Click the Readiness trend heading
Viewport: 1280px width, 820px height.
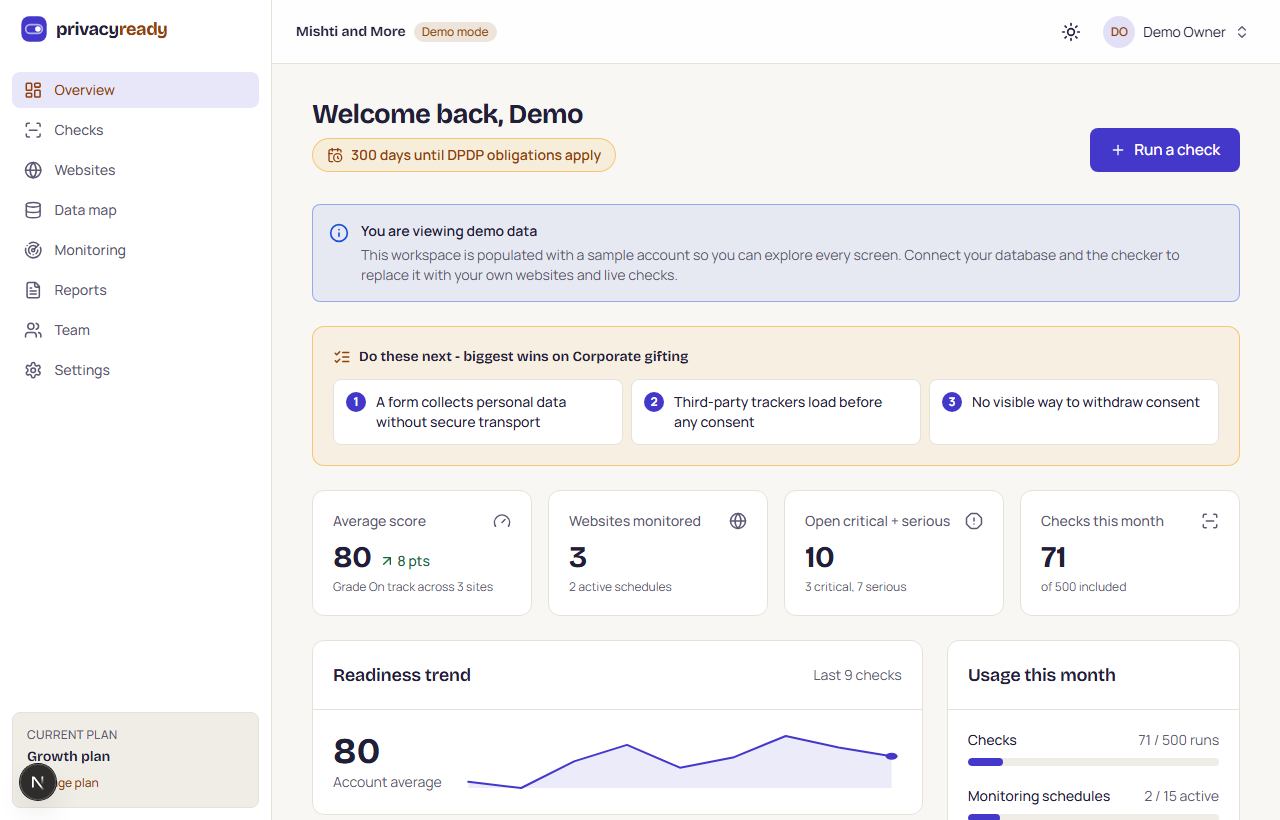402,675
